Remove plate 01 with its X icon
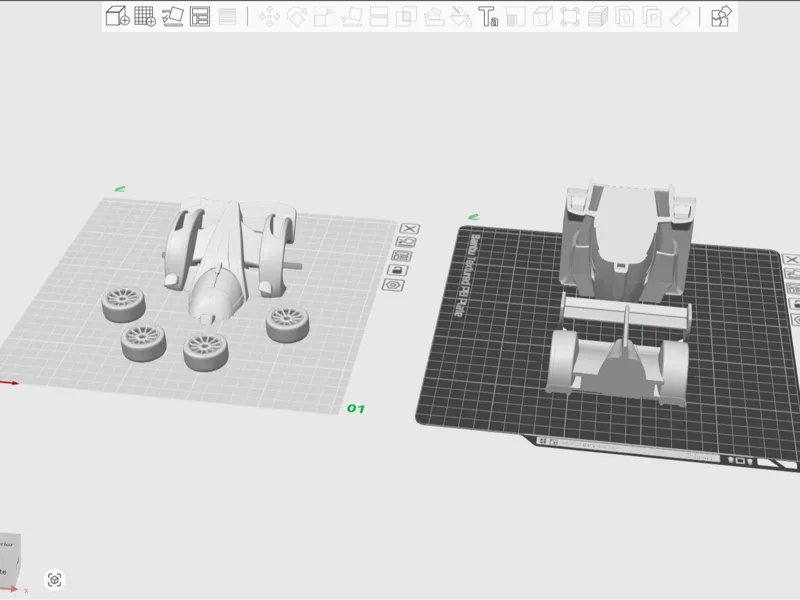Screen dimensions: 800x600 [410, 229]
